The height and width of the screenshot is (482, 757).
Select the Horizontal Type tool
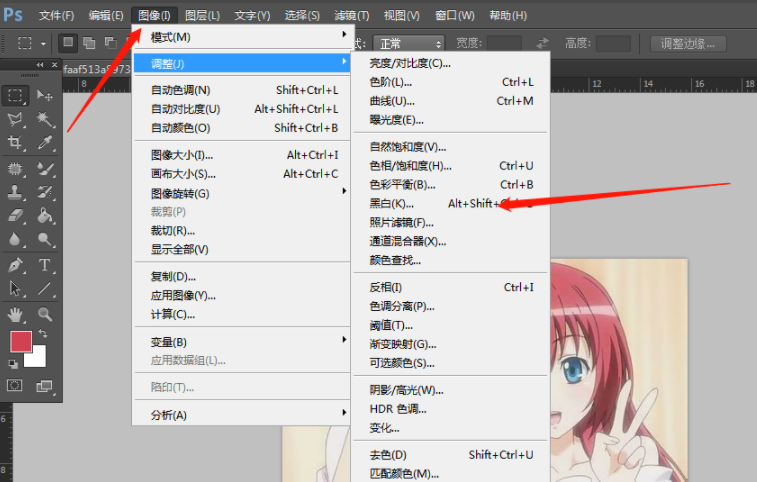45,265
